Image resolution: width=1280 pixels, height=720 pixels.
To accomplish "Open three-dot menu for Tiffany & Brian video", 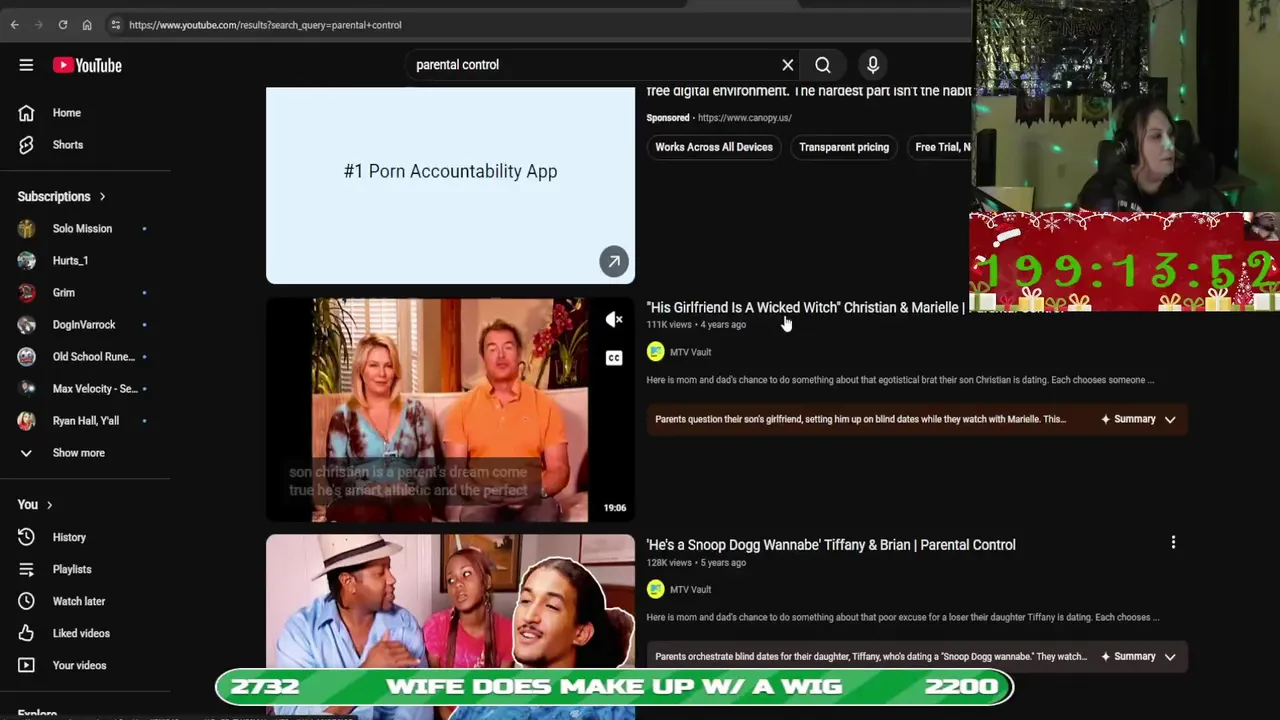I will tap(1173, 543).
